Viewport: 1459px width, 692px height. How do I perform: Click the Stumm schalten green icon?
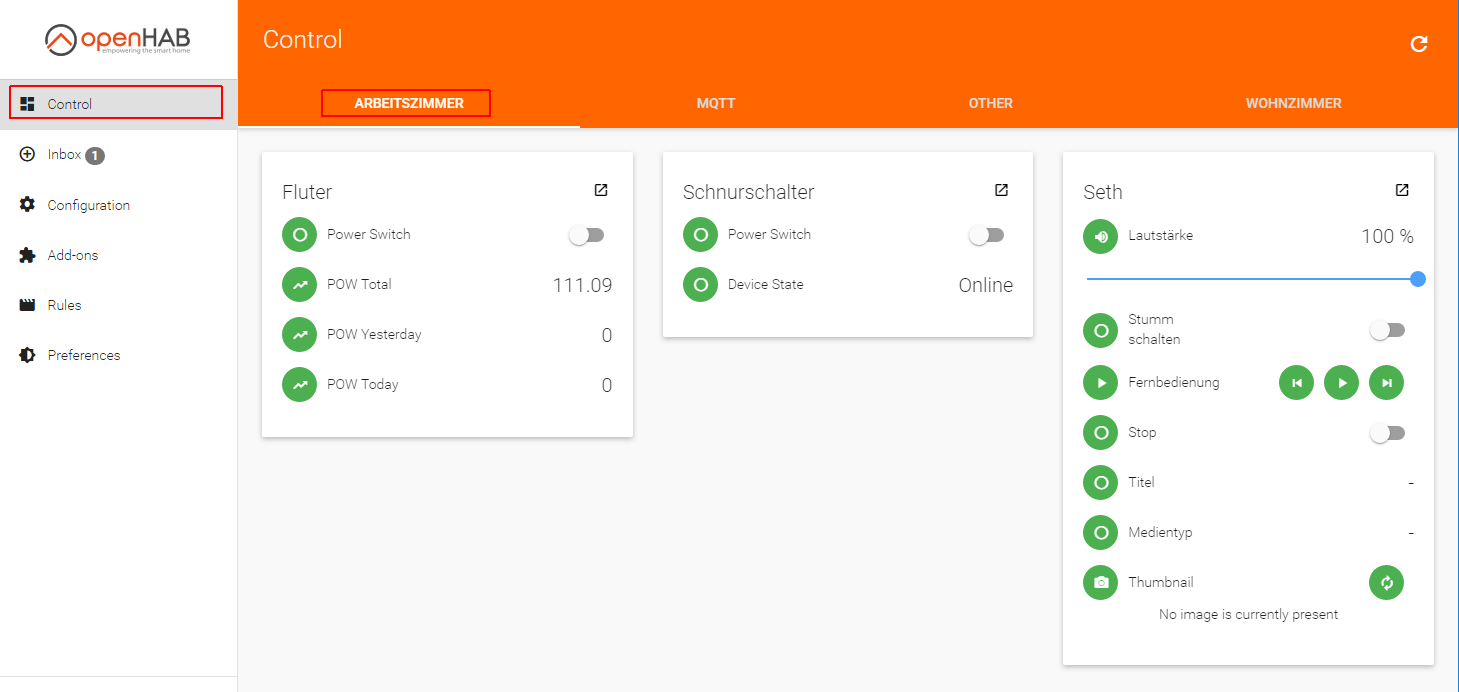(1101, 330)
